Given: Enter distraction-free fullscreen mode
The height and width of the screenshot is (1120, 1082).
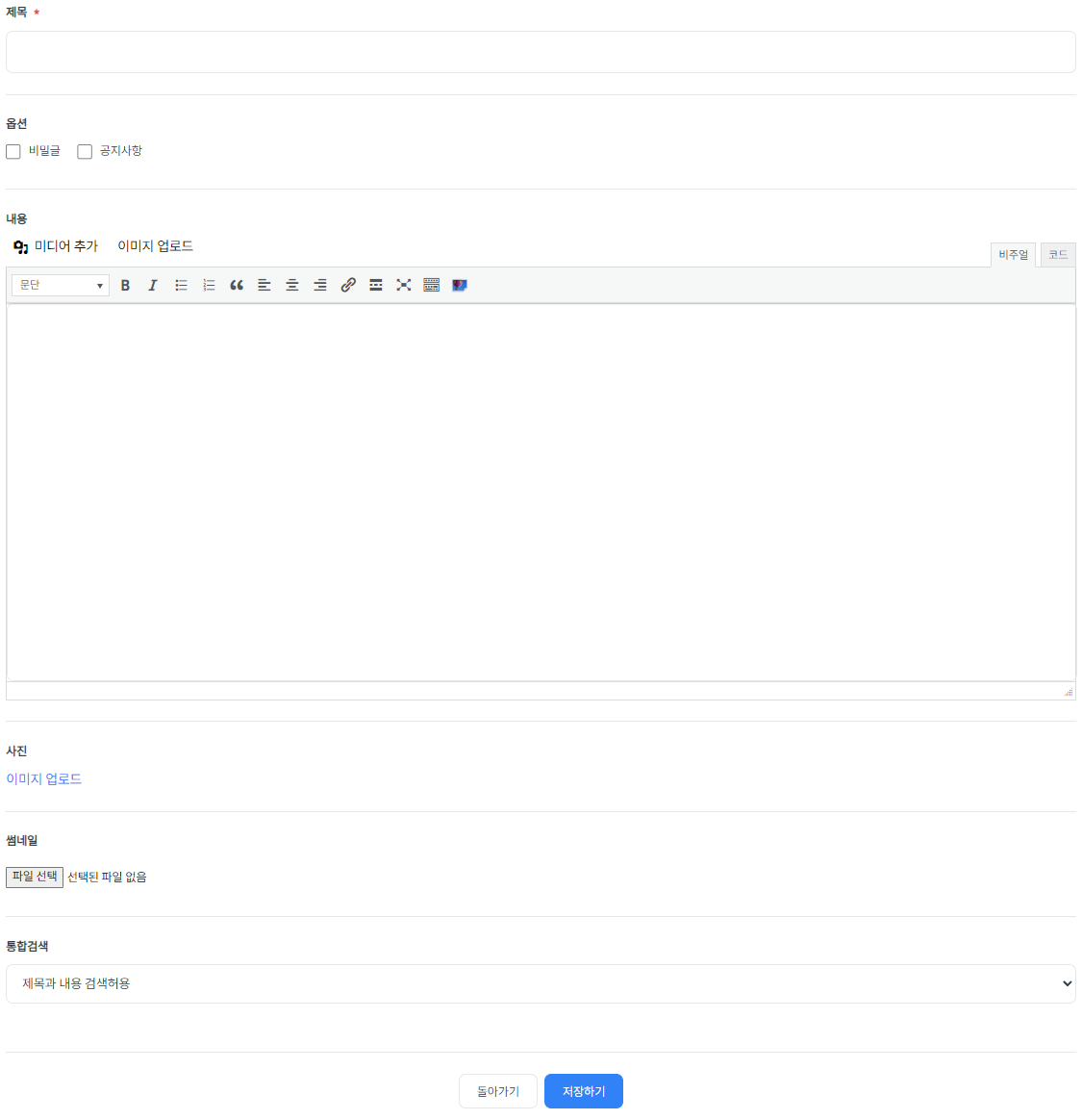Looking at the screenshot, I should pos(404,285).
